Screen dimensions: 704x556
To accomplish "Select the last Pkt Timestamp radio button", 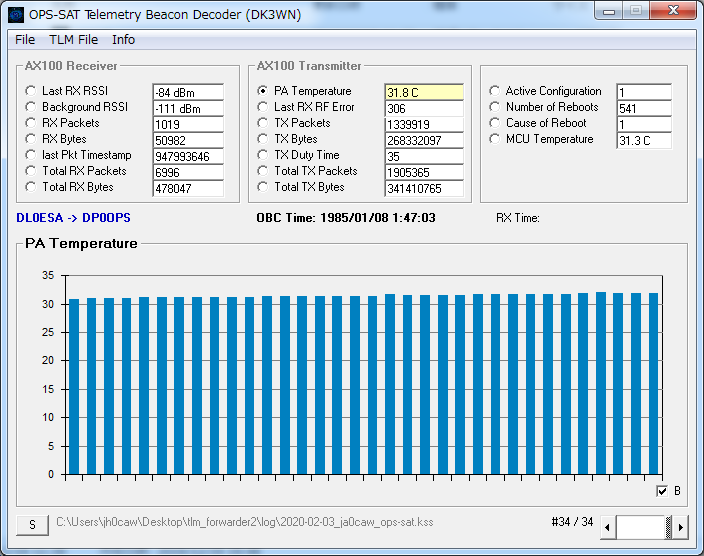I will [31, 155].
